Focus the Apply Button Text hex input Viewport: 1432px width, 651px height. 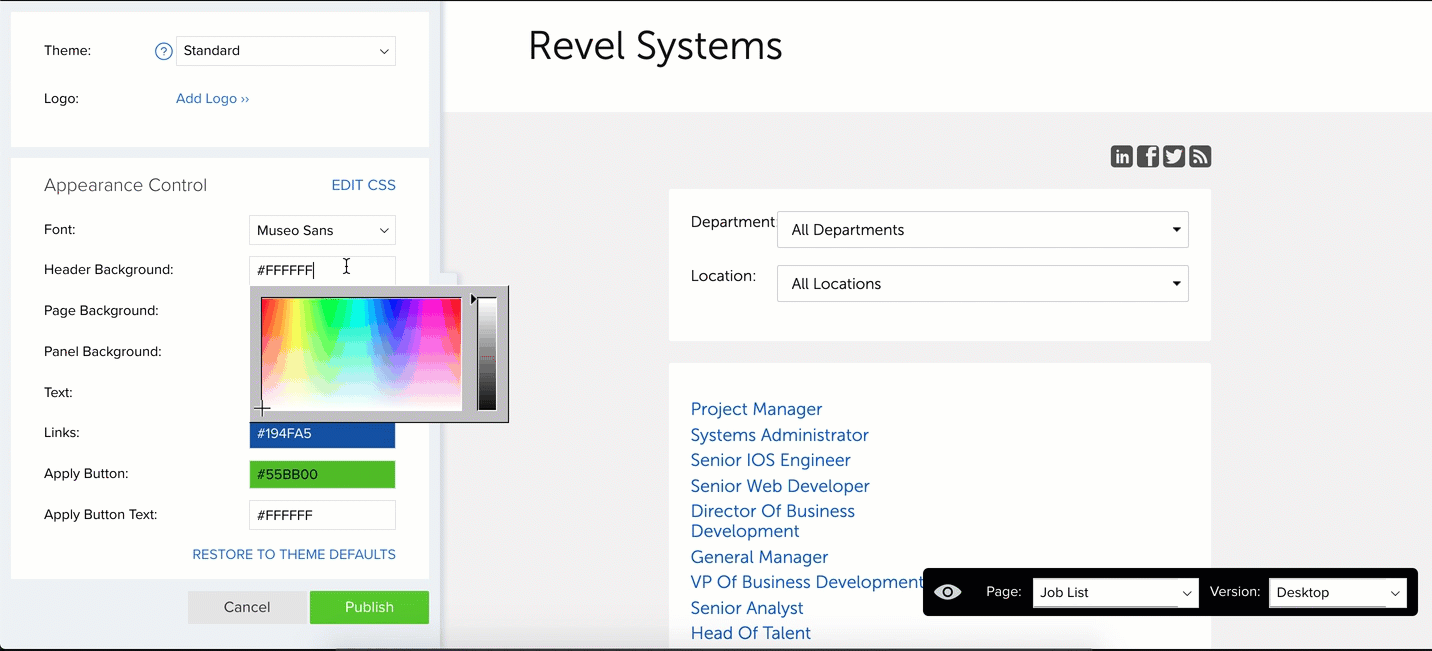(322, 515)
